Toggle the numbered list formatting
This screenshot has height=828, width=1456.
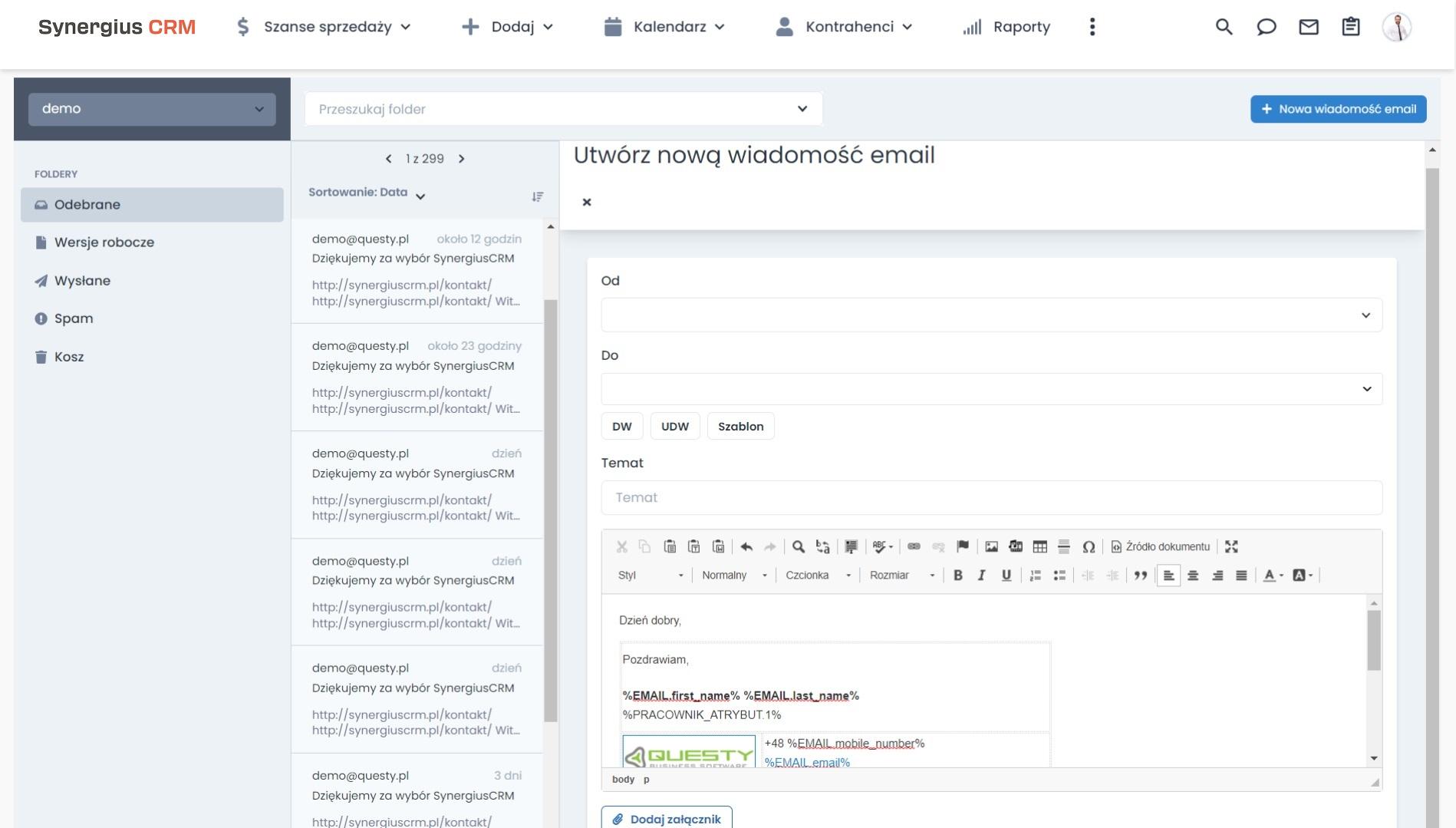coord(1034,576)
